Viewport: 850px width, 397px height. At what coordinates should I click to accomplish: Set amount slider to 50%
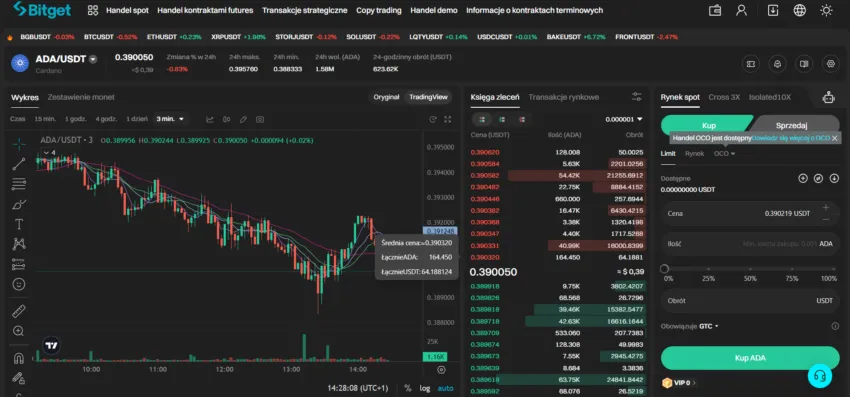(x=750, y=269)
